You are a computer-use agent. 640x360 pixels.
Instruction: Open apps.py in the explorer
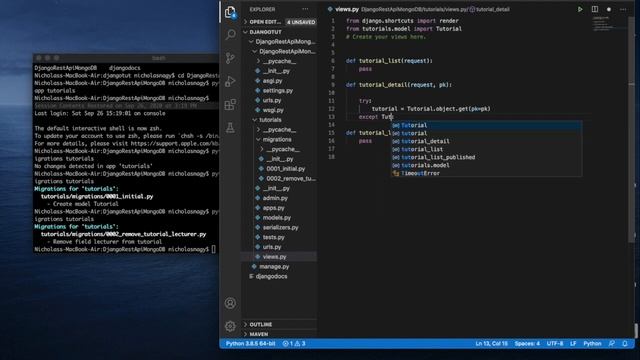click(273, 208)
